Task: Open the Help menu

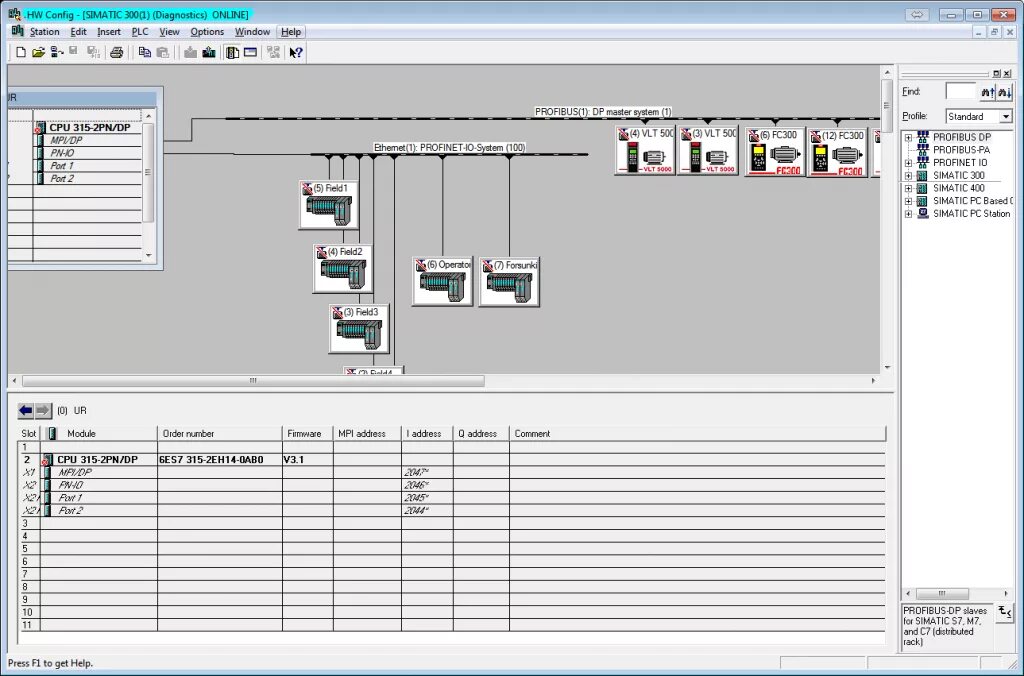Action: coord(291,31)
